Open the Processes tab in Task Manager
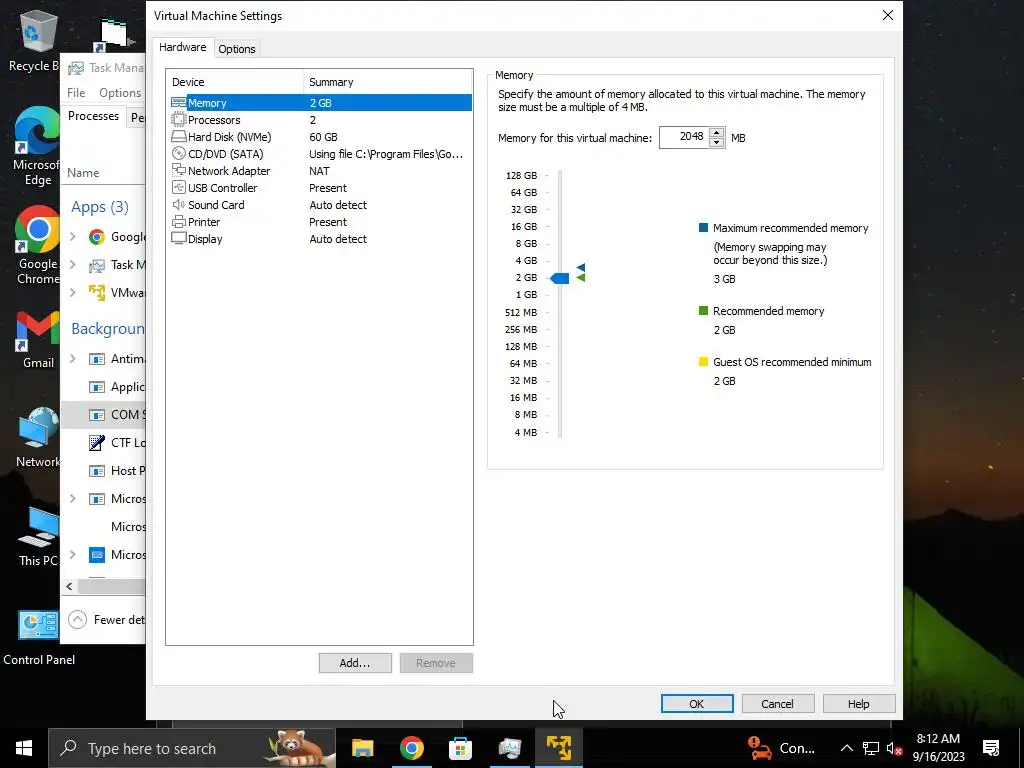1024x768 pixels. [93, 116]
